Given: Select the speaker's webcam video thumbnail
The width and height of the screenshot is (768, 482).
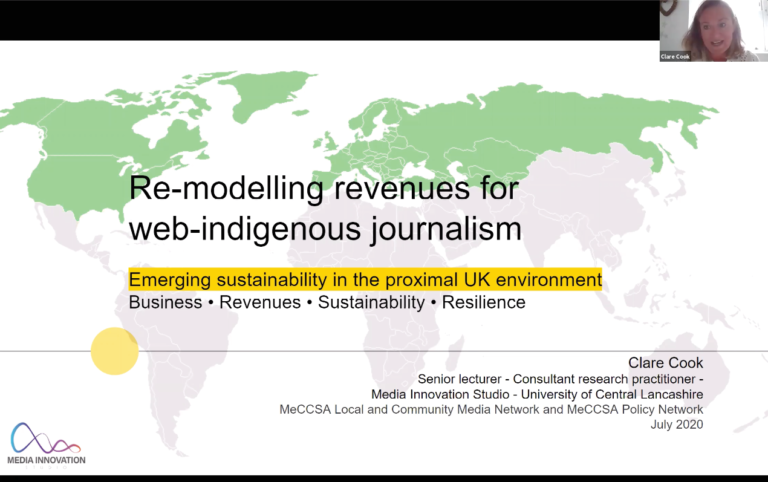Looking at the screenshot, I should pyautogui.click(x=712, y=28).
